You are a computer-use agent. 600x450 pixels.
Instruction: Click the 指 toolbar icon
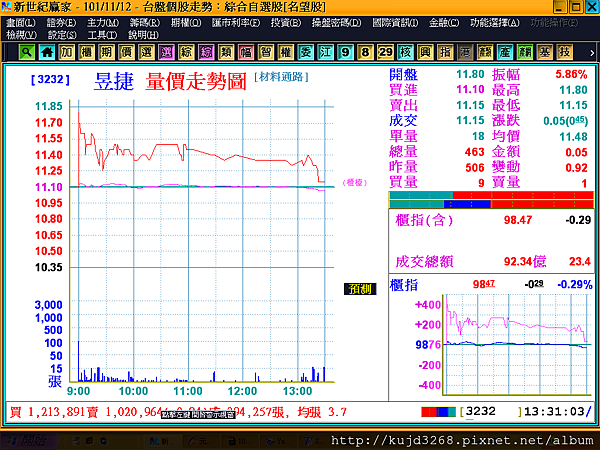pos(445,52)
